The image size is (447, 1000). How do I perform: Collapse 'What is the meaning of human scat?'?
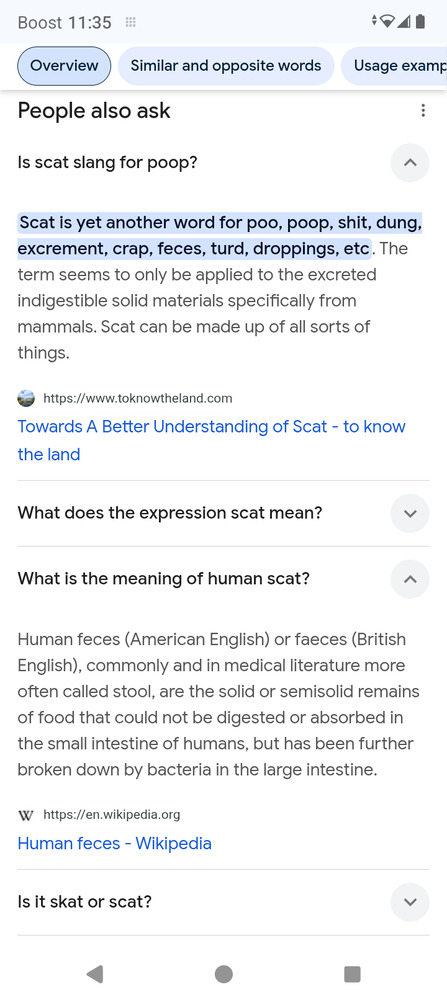410,579
